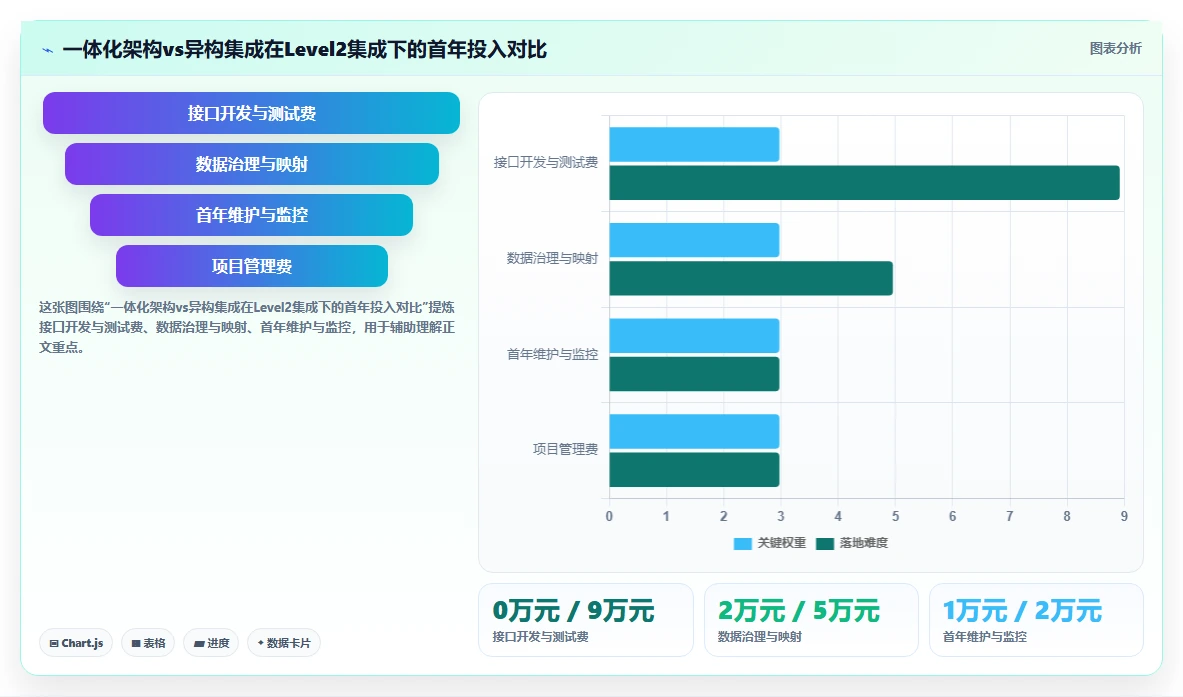
Task: Click the chart axis label 数据治理与映射
Action: click(552, 258)
